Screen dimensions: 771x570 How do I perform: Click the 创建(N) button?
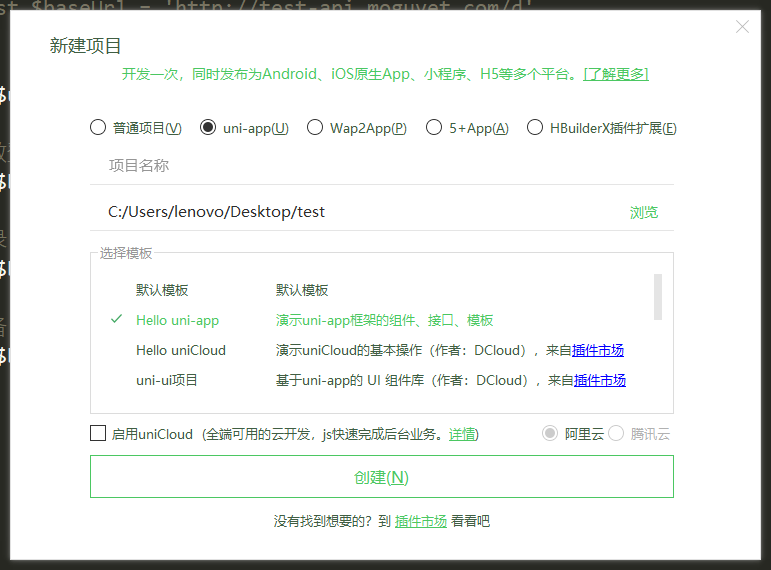[381, 477]
